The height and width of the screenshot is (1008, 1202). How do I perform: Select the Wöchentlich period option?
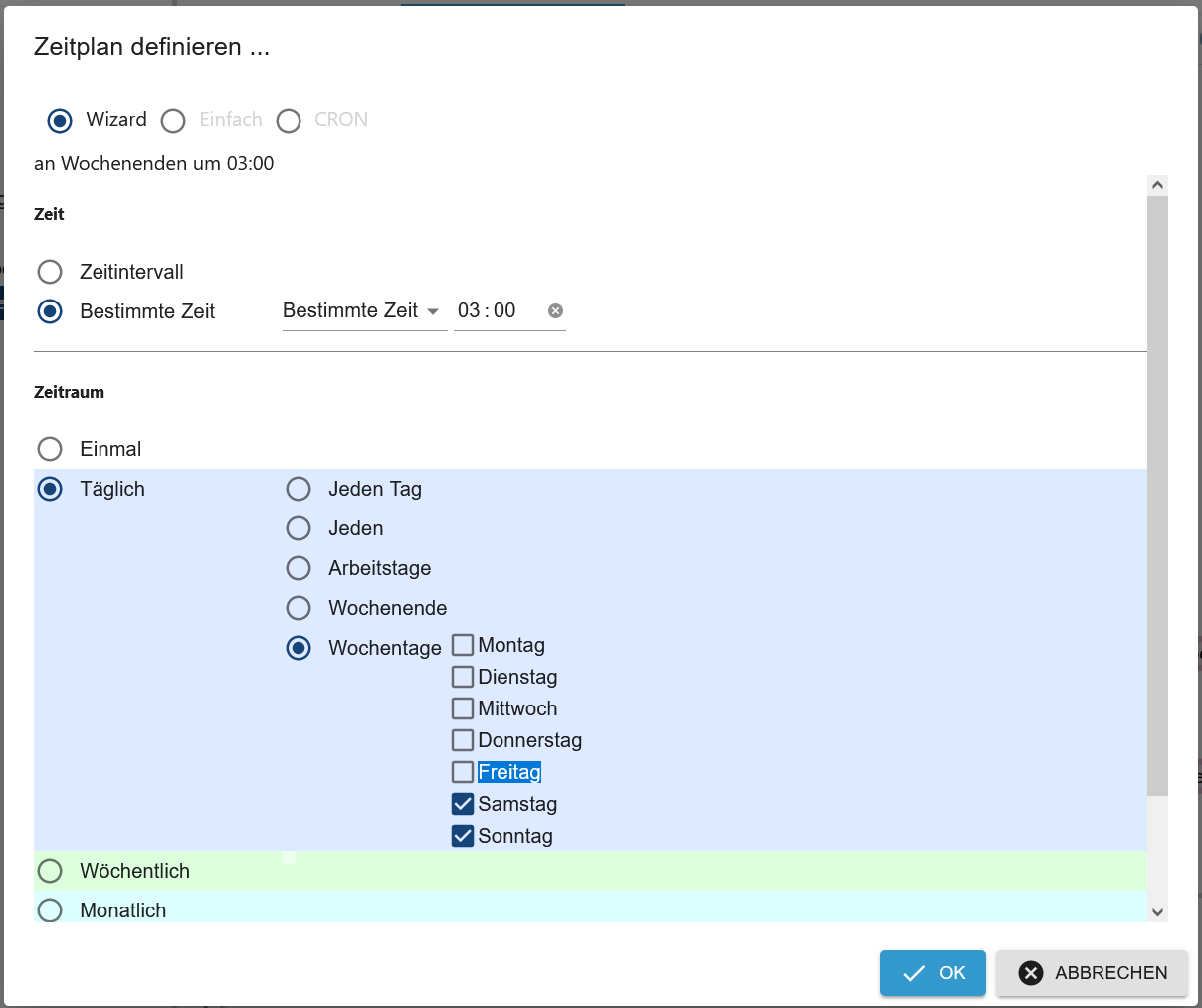click(x=50, y=871)
